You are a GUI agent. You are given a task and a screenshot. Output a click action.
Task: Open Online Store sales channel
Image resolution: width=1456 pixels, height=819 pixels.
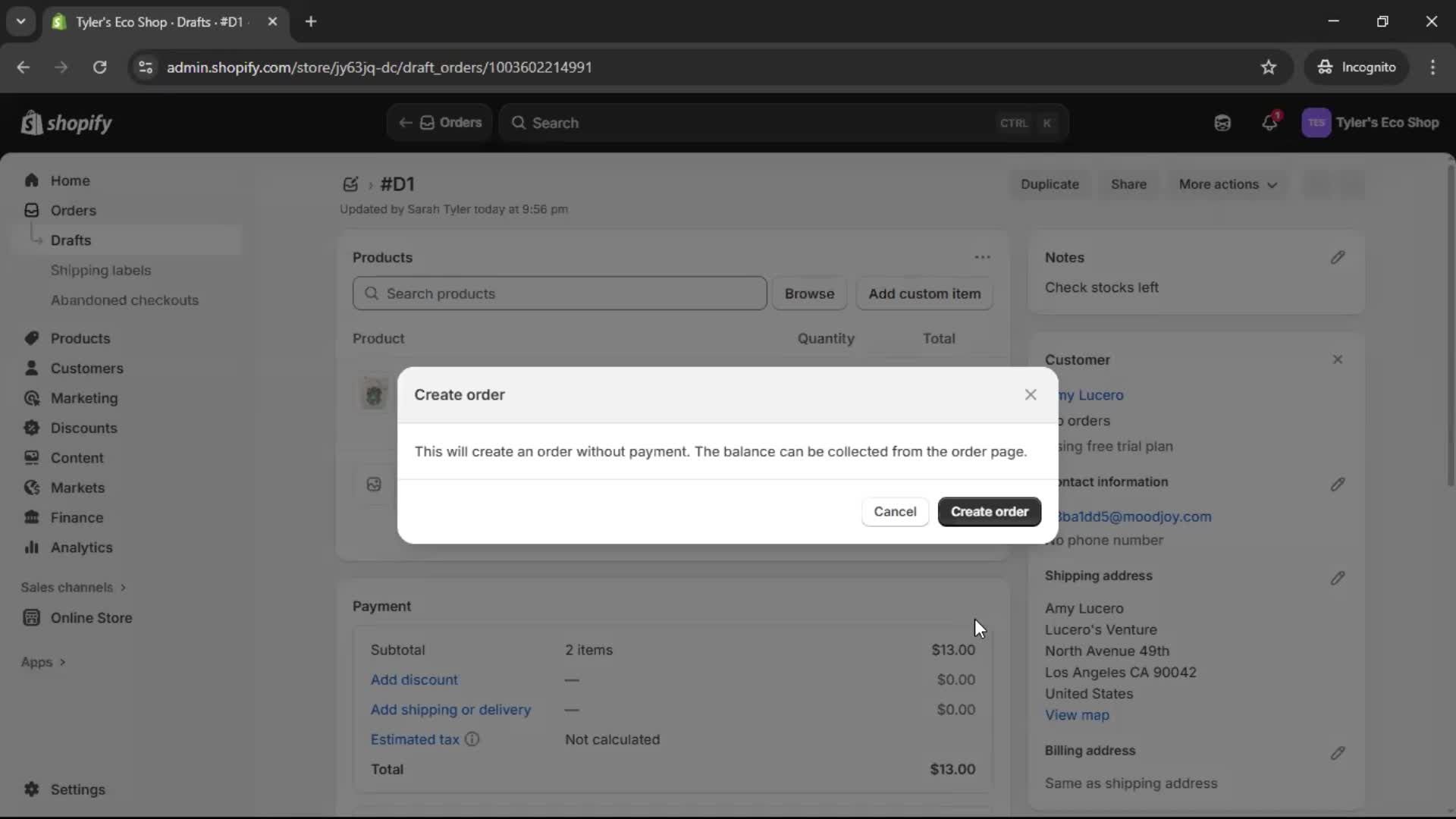[90, 618]
